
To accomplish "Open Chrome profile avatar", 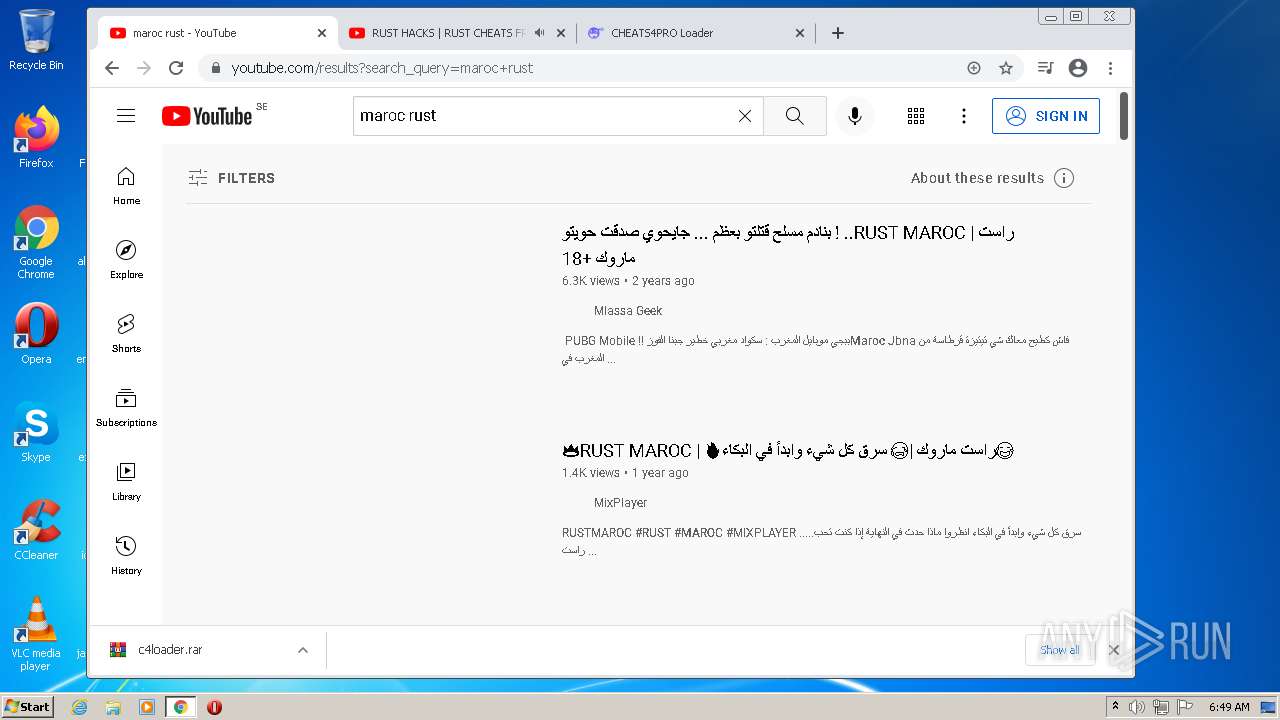I will pyautogui.click(x=1078, y=68).
